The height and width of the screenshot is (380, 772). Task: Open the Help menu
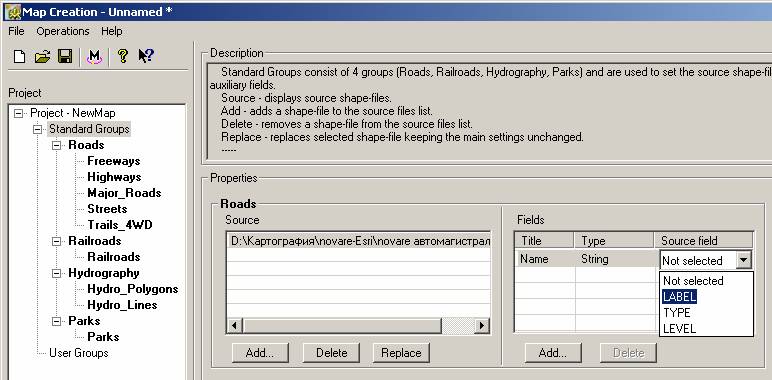[112, 31]
